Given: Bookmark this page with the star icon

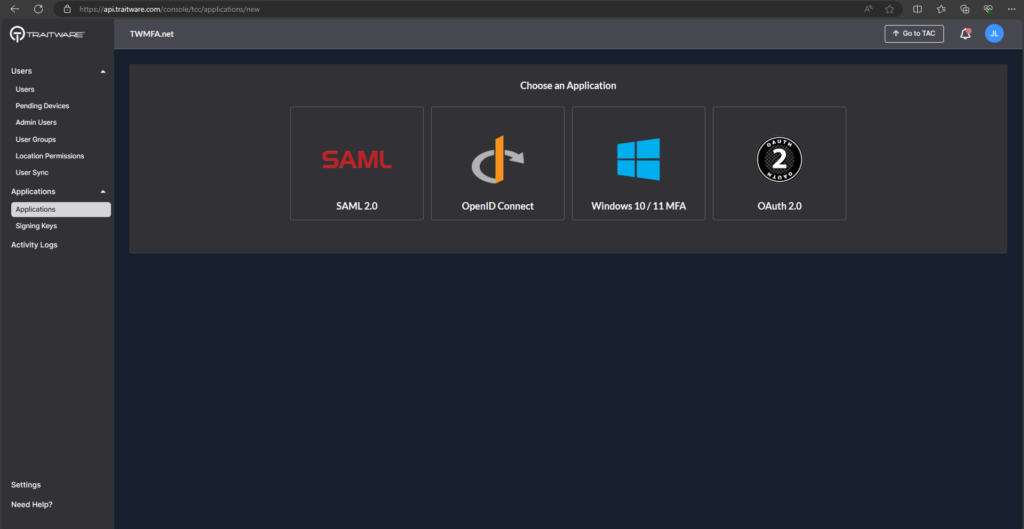Looking at the screenshot, I should (889, 9).
